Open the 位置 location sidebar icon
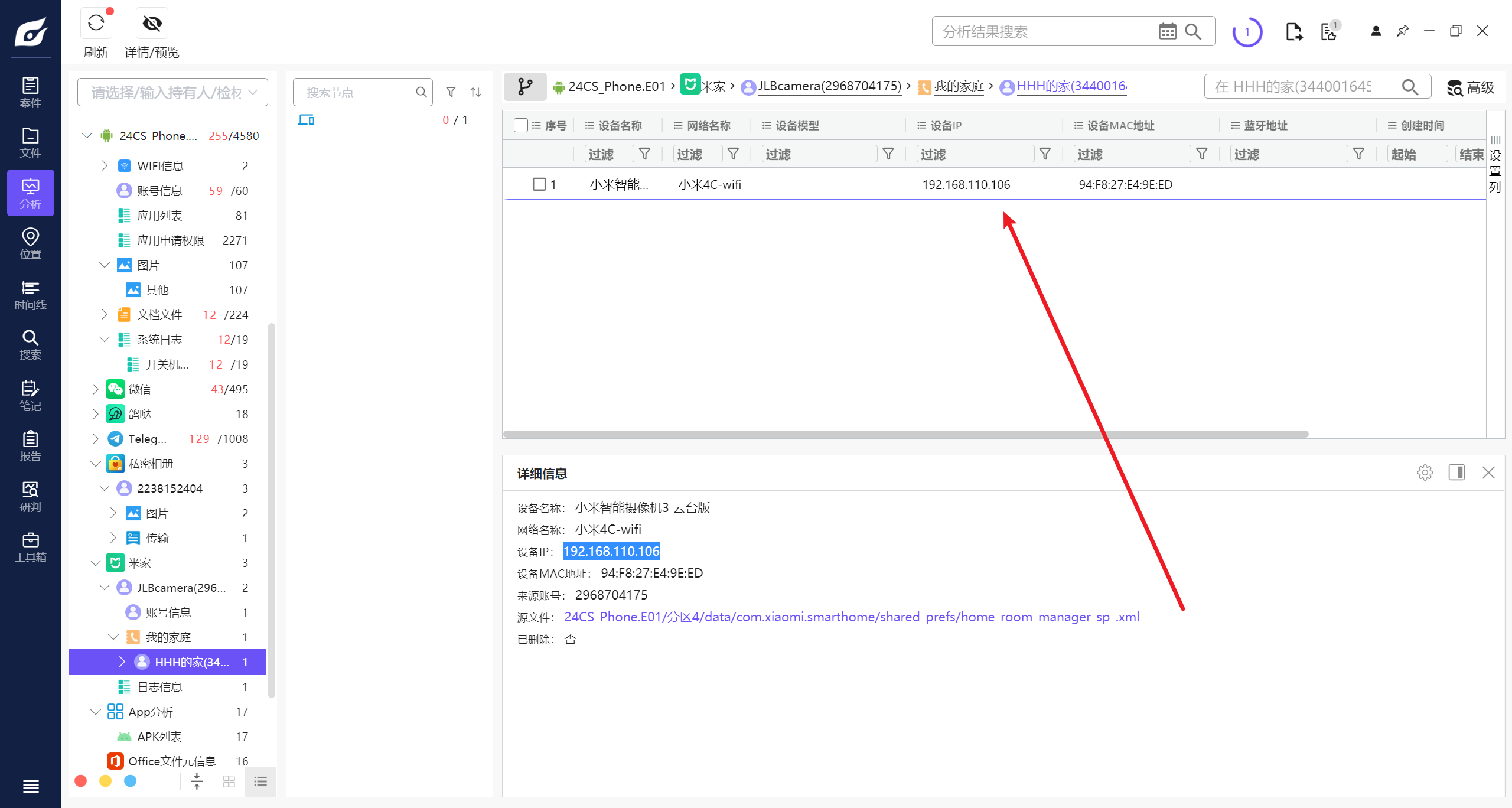Viewport: 1512px width, 808px height. tap(30, 244)
